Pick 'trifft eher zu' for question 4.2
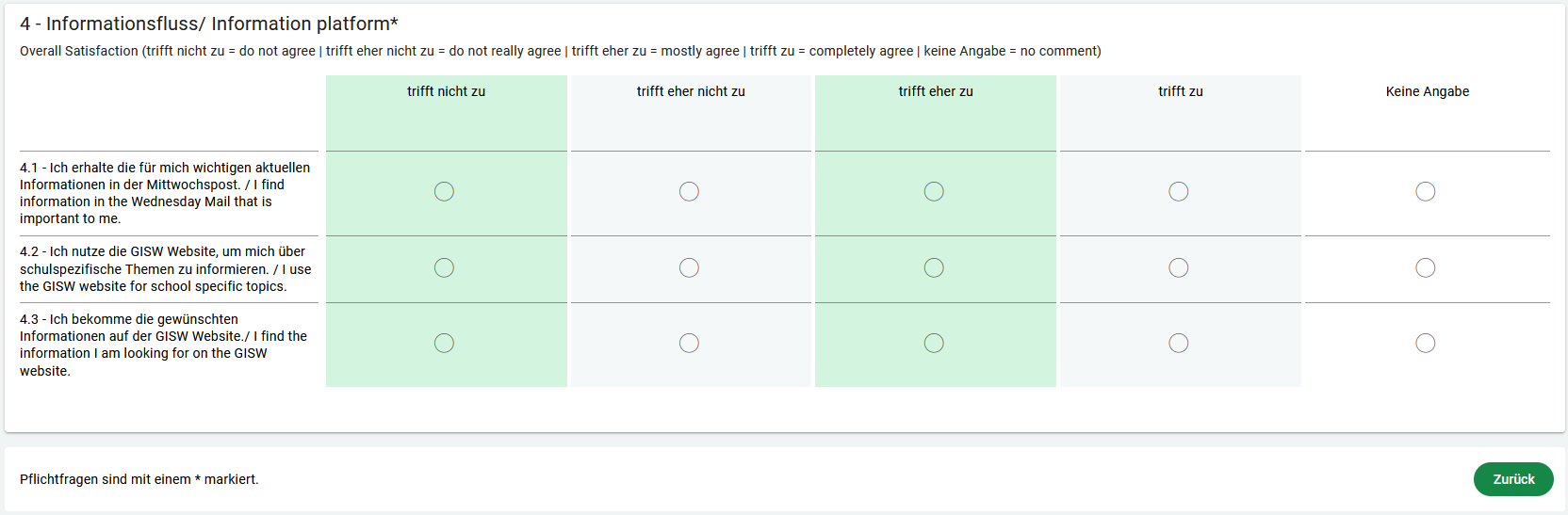The image size is (1568, 515). pos(934,268)
